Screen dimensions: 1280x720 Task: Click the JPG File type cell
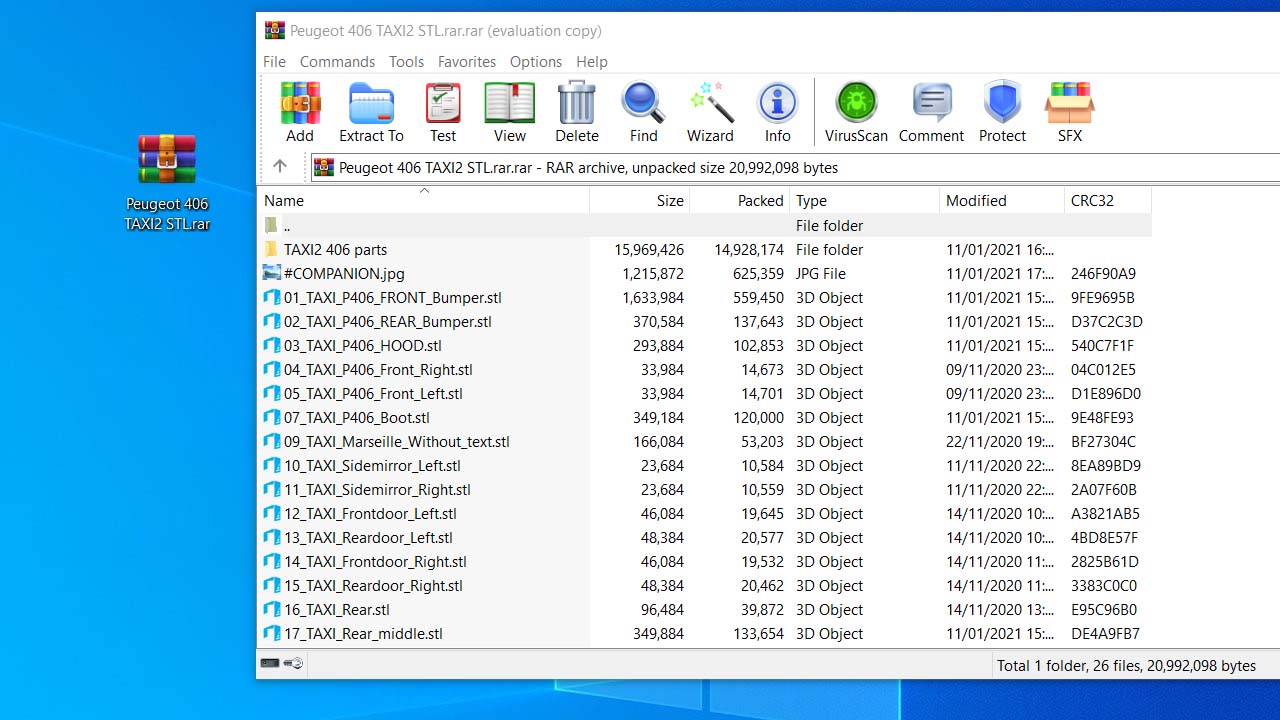[821, 273]
